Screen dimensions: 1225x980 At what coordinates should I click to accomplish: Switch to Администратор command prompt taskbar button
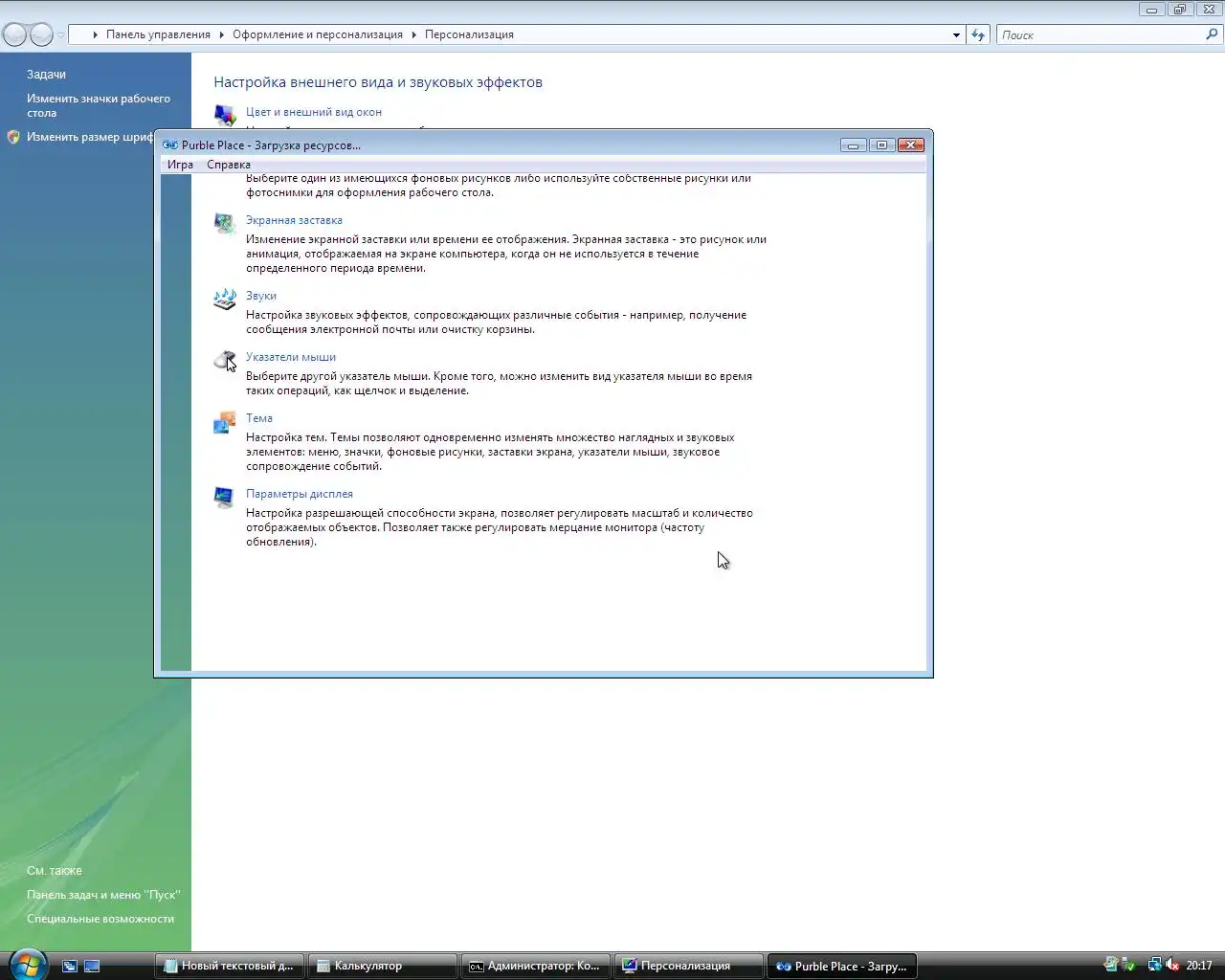pyautogui.click(x=536, y=967)
